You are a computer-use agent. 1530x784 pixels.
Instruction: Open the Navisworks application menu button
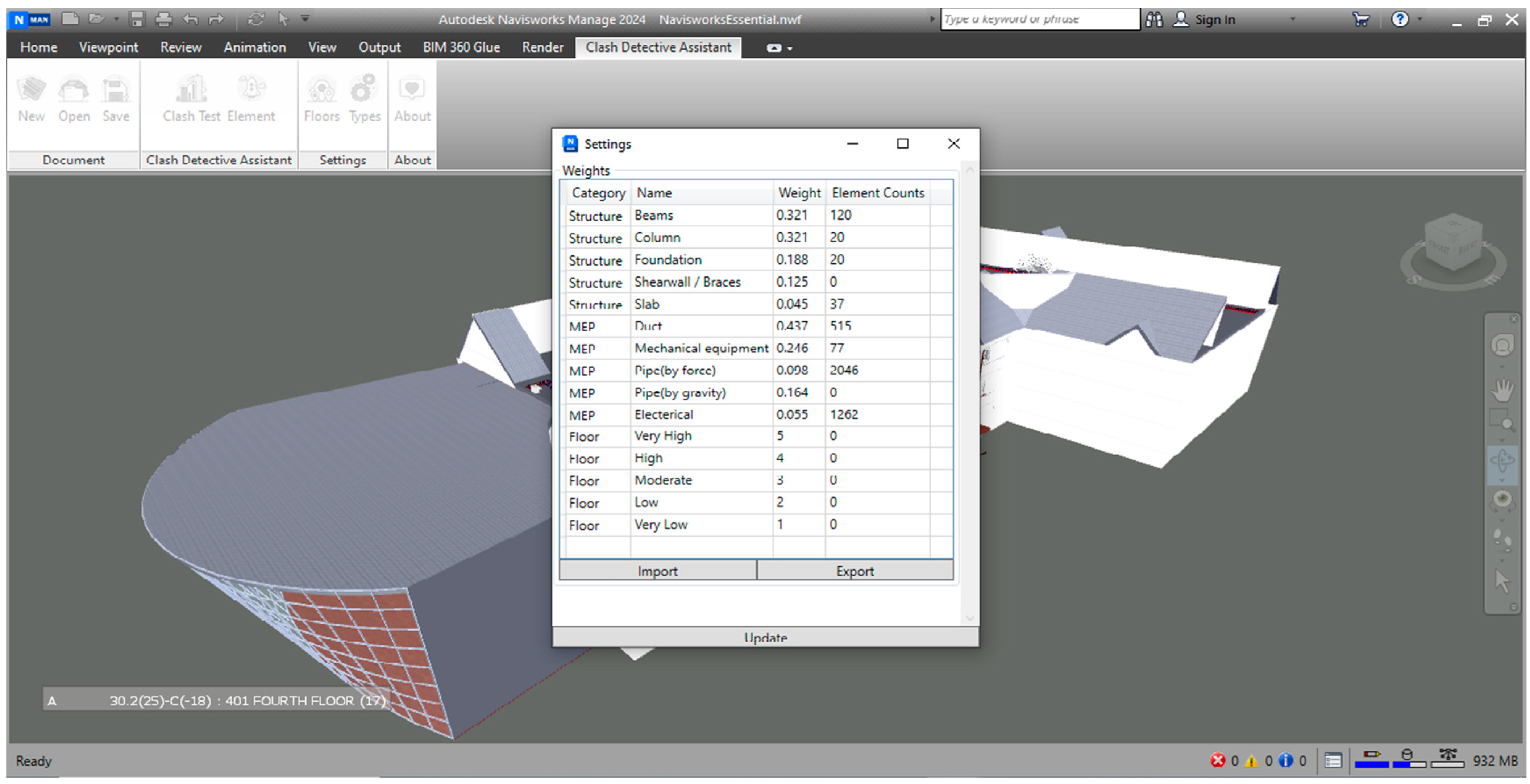tap(30, 20)
